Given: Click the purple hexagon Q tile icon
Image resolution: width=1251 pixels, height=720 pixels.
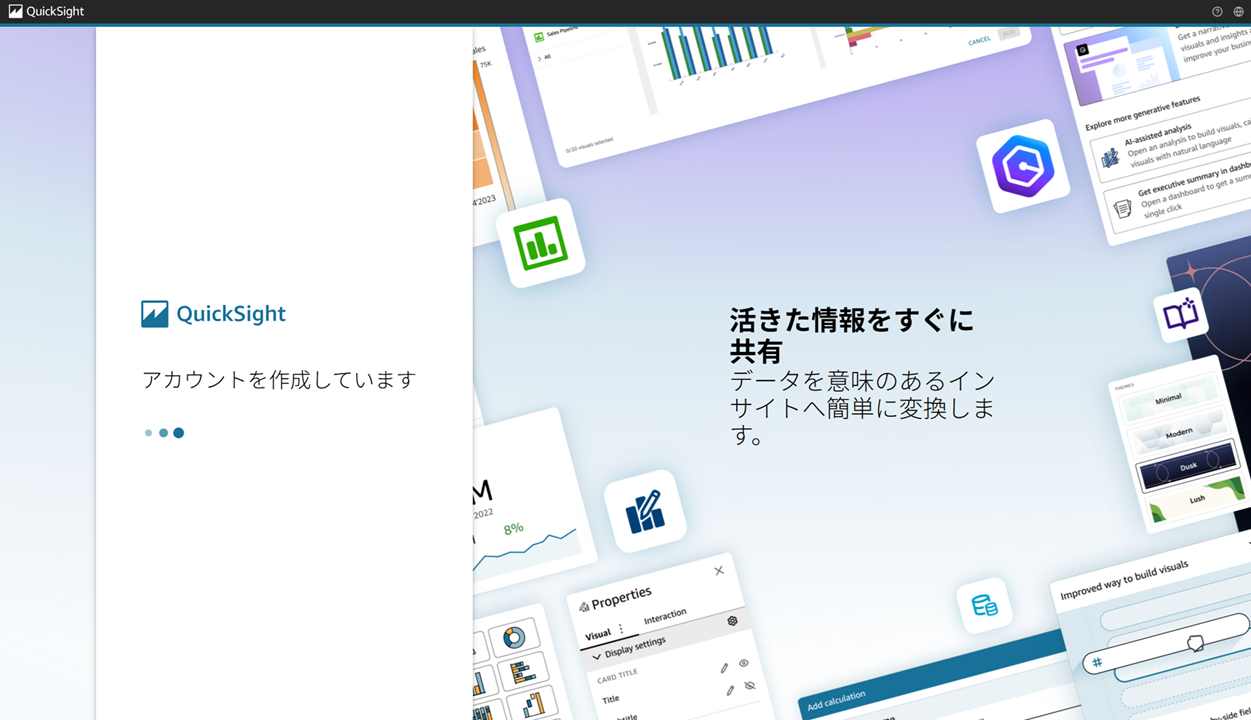Looking at the screenshot, I should [x=1023, y=166].
